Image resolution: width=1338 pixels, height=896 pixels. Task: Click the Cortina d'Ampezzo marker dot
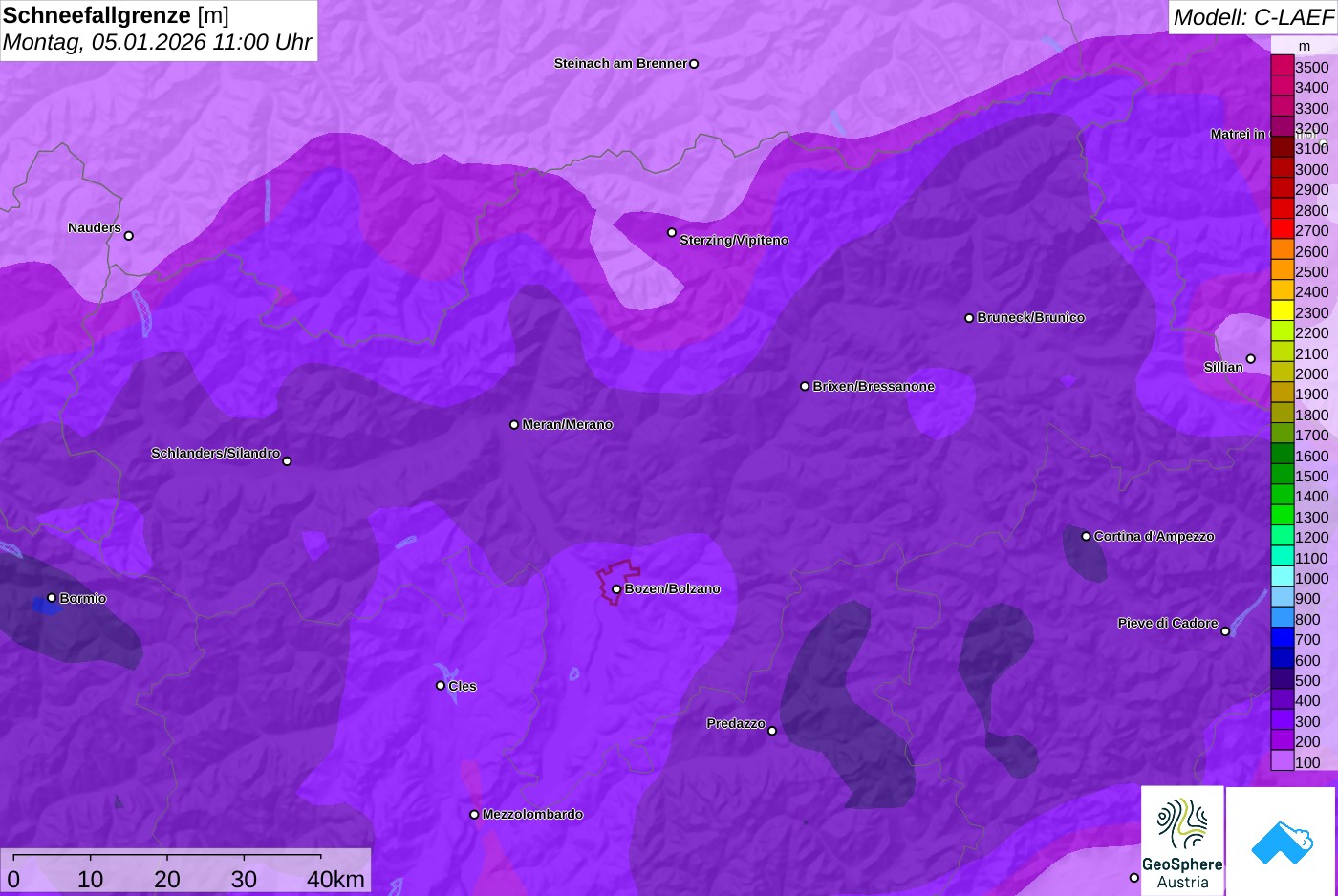tap(1086, 536)
